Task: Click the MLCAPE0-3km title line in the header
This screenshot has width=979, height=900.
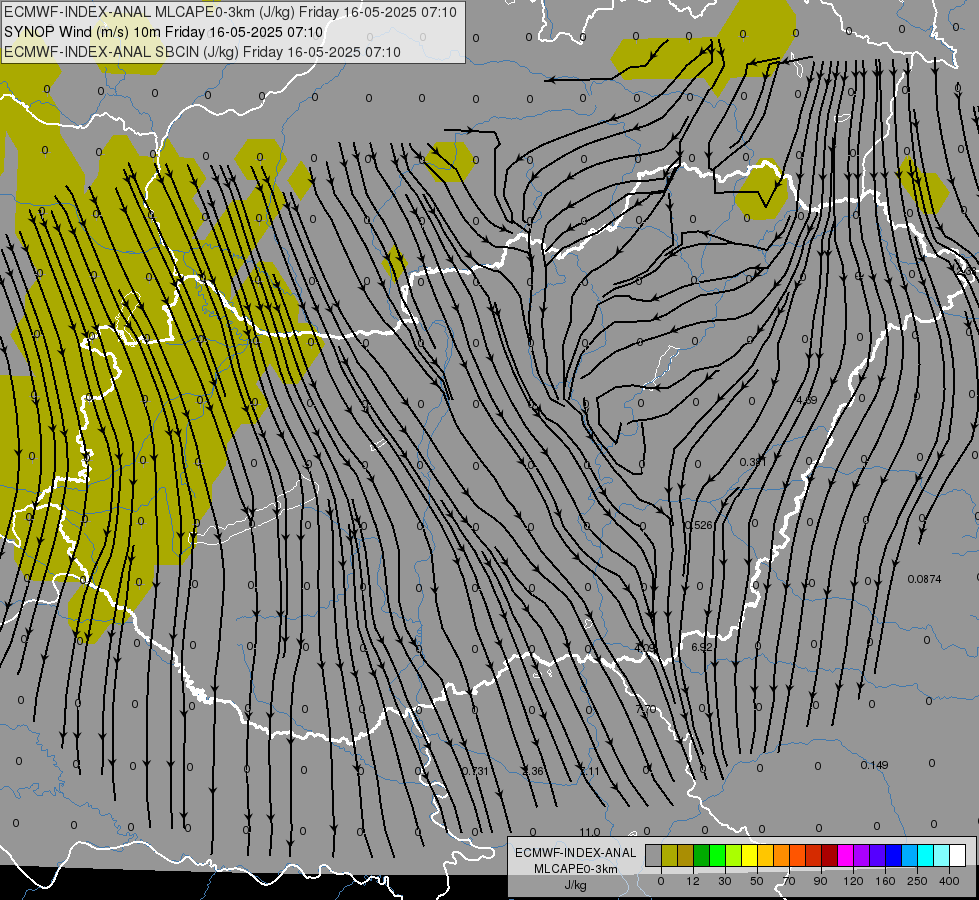Action: coord(230,12)
